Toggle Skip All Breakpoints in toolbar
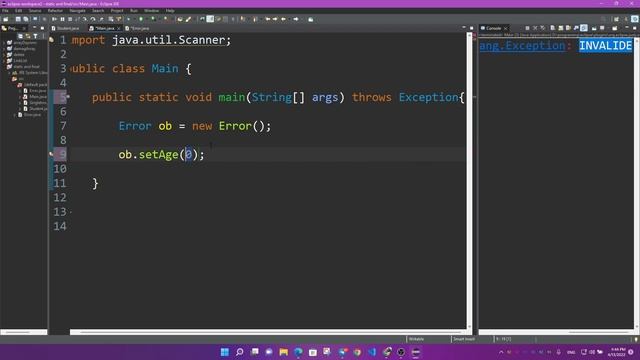 44,19
